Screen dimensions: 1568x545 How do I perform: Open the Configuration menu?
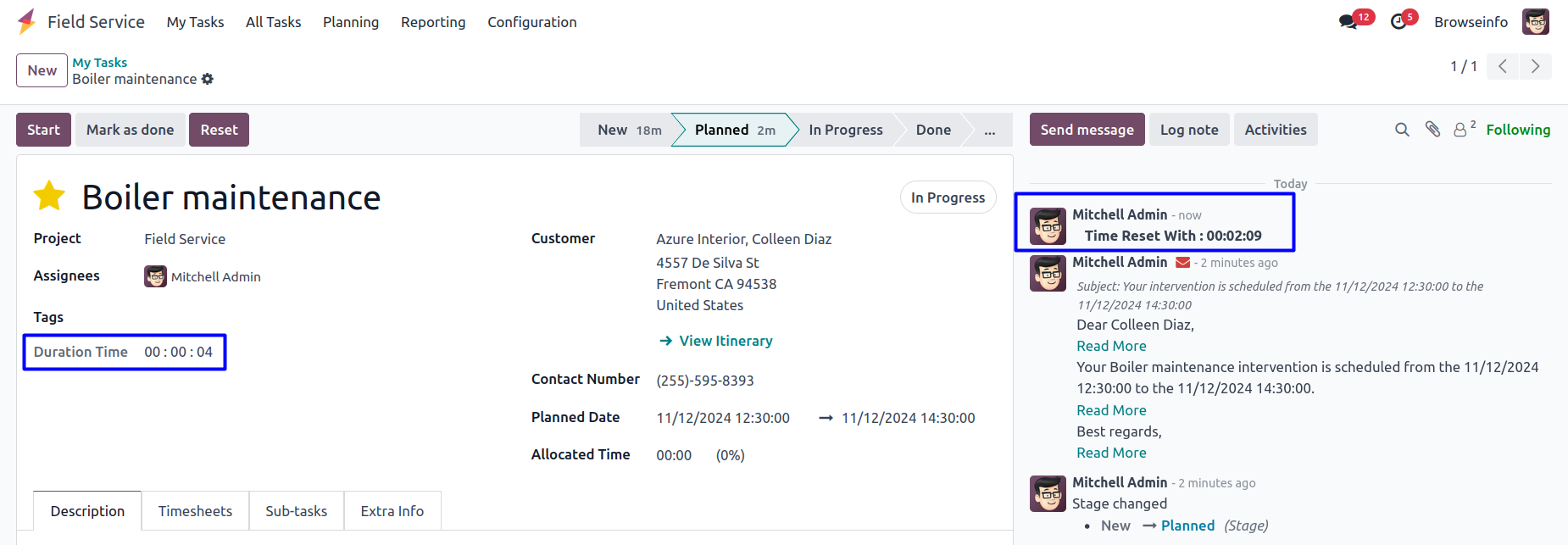tap(531, 22)
